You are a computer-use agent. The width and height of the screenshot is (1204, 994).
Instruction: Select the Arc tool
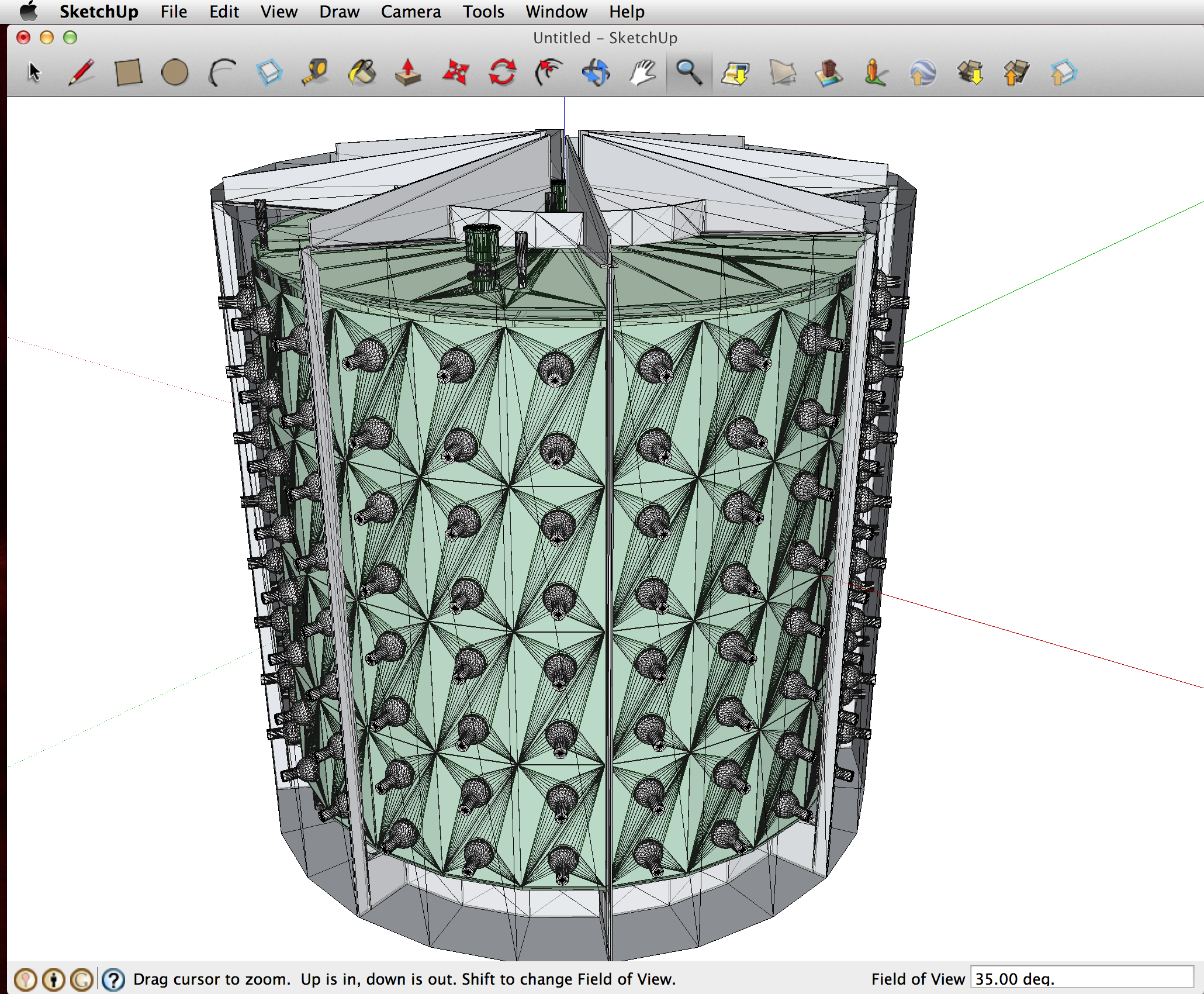(x=222, y=73)
